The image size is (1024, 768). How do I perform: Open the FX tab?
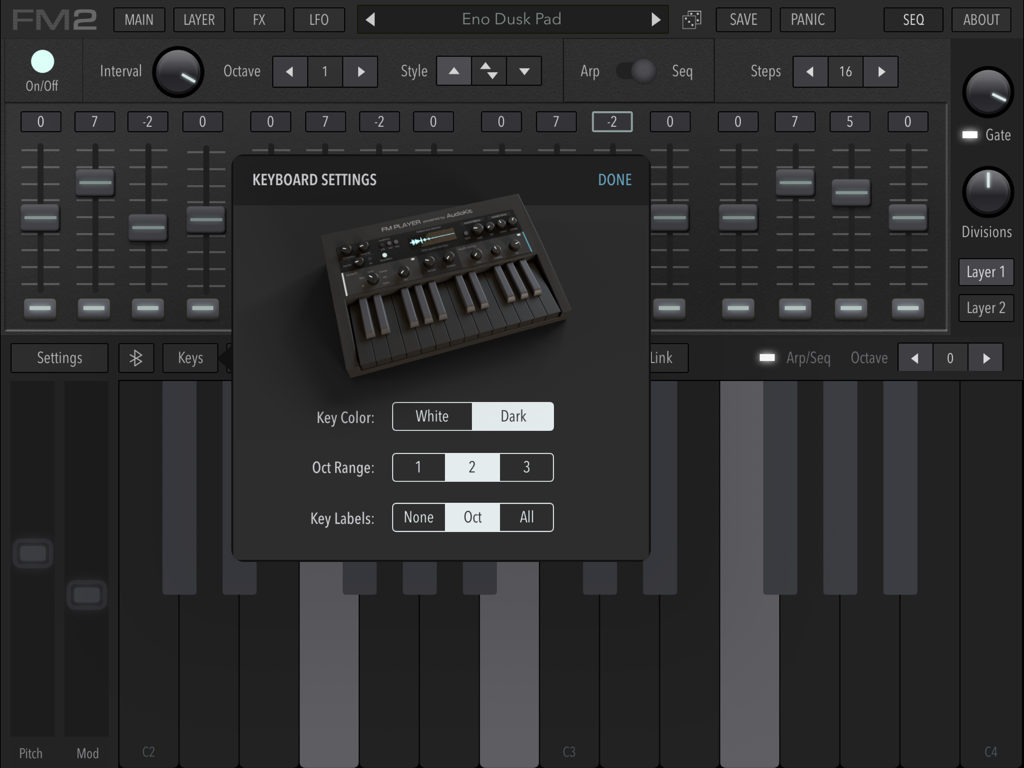259,19
